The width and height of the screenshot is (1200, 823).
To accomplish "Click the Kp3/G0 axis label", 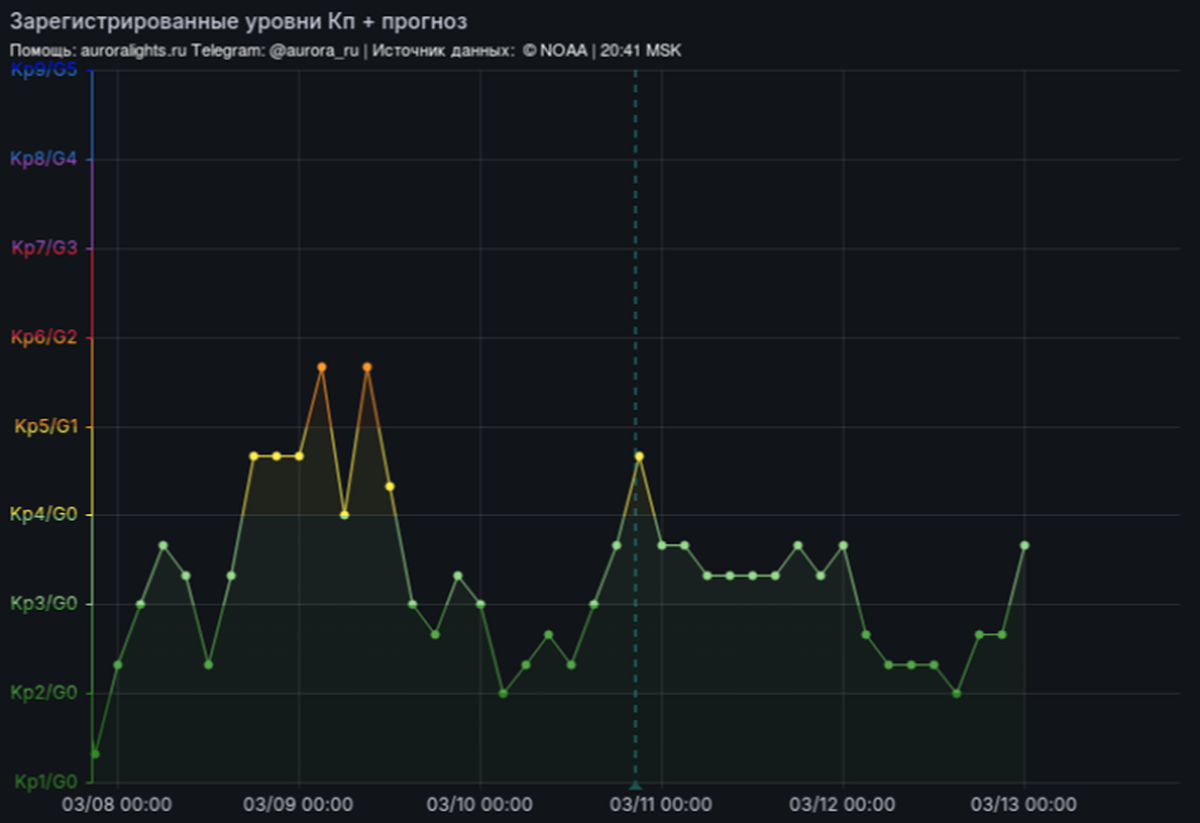I will [x=44, y=604].
